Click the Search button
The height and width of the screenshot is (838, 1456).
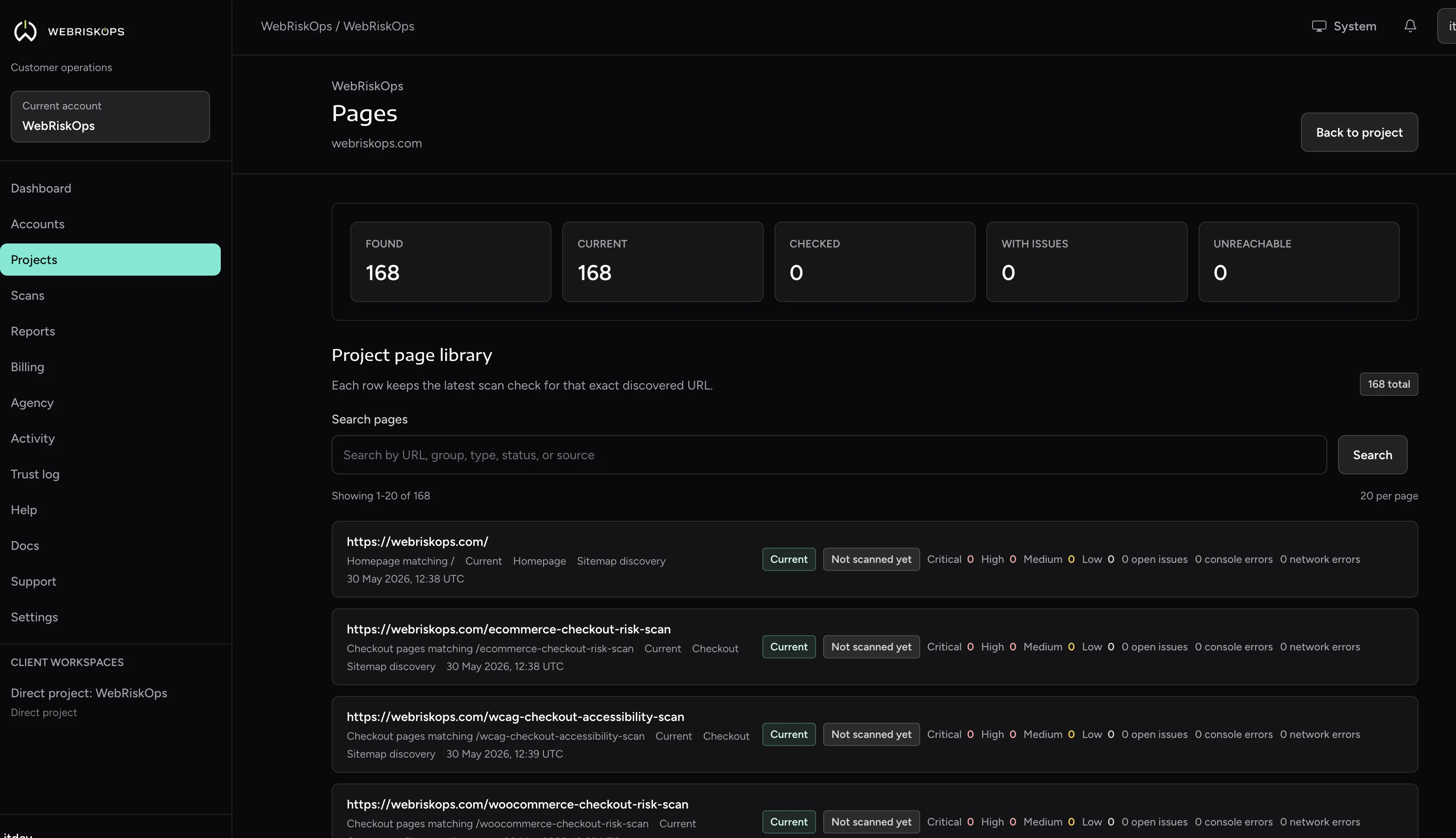click(1372, 455)
